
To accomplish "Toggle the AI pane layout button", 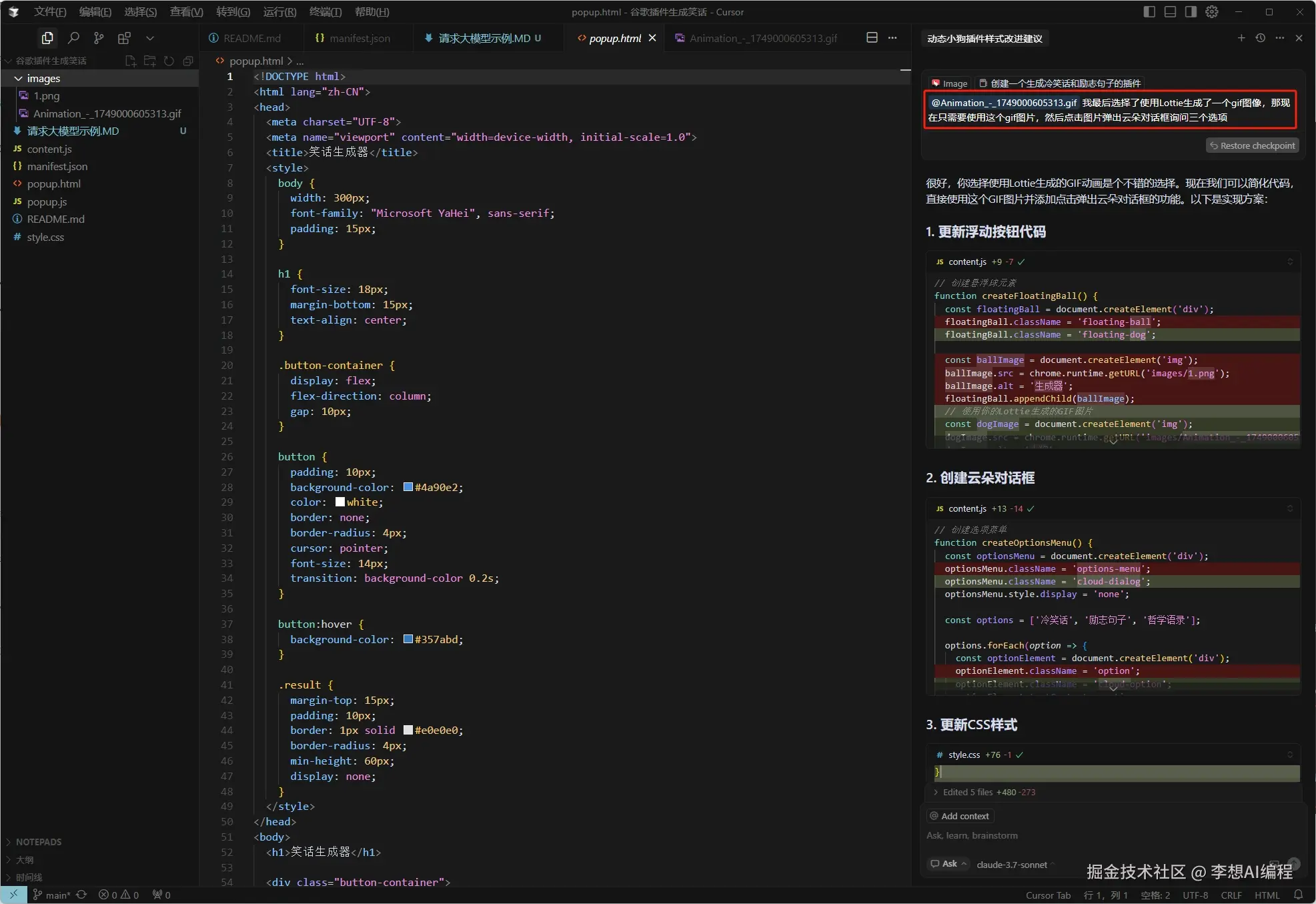I will click(x=1191, y=11).
